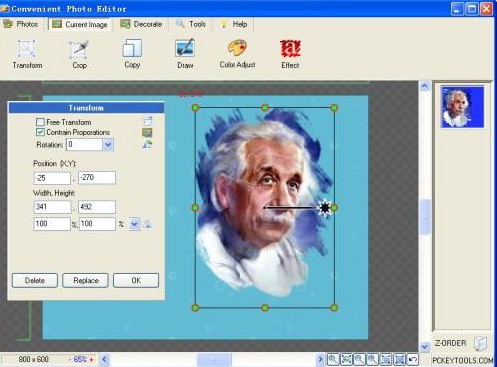Image resolution: width=497 pixels, height=367 pixels.
Task: Click the Replace button
Action: [x=86, y=281]
